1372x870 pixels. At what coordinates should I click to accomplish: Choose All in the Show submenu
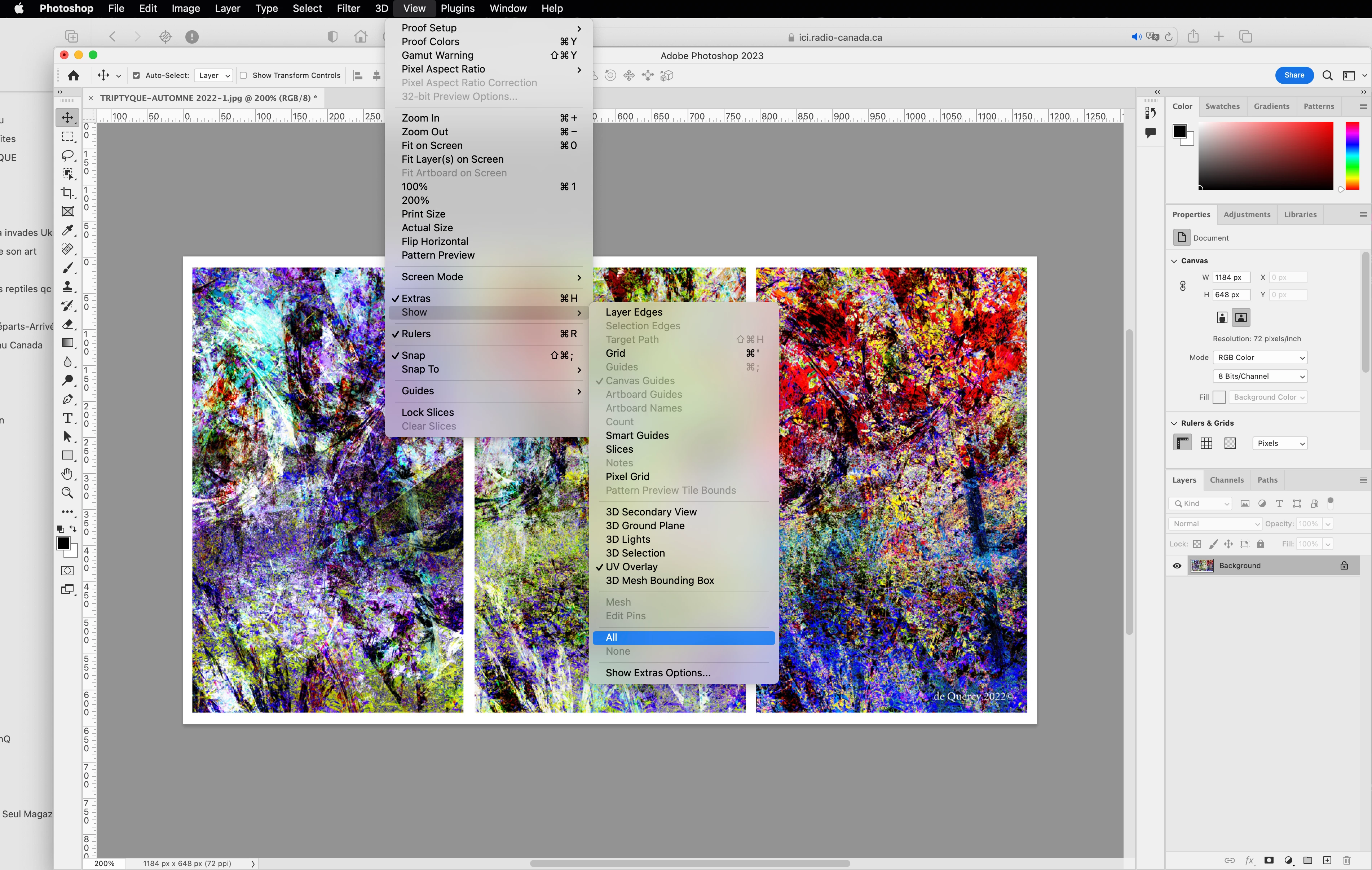tap(683, 637)
